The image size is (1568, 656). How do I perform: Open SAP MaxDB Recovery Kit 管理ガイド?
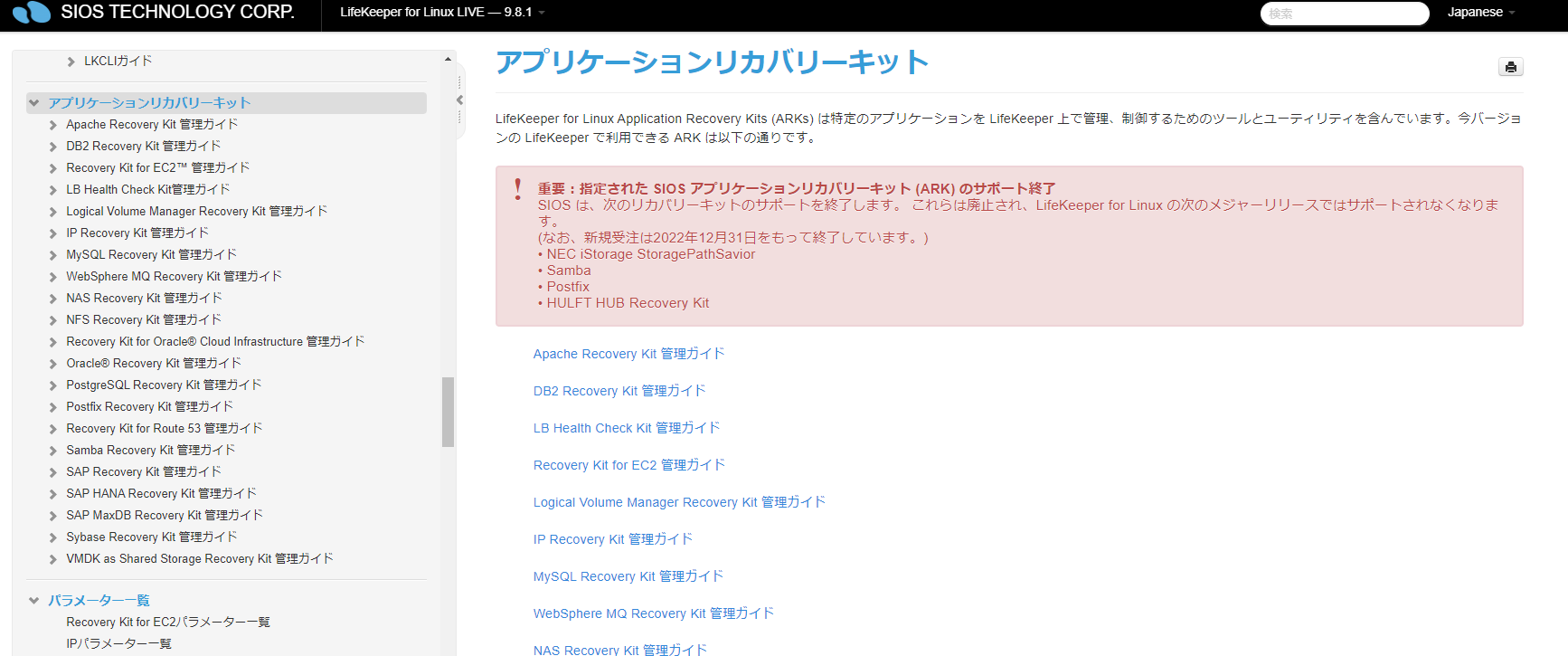[165, 515]
